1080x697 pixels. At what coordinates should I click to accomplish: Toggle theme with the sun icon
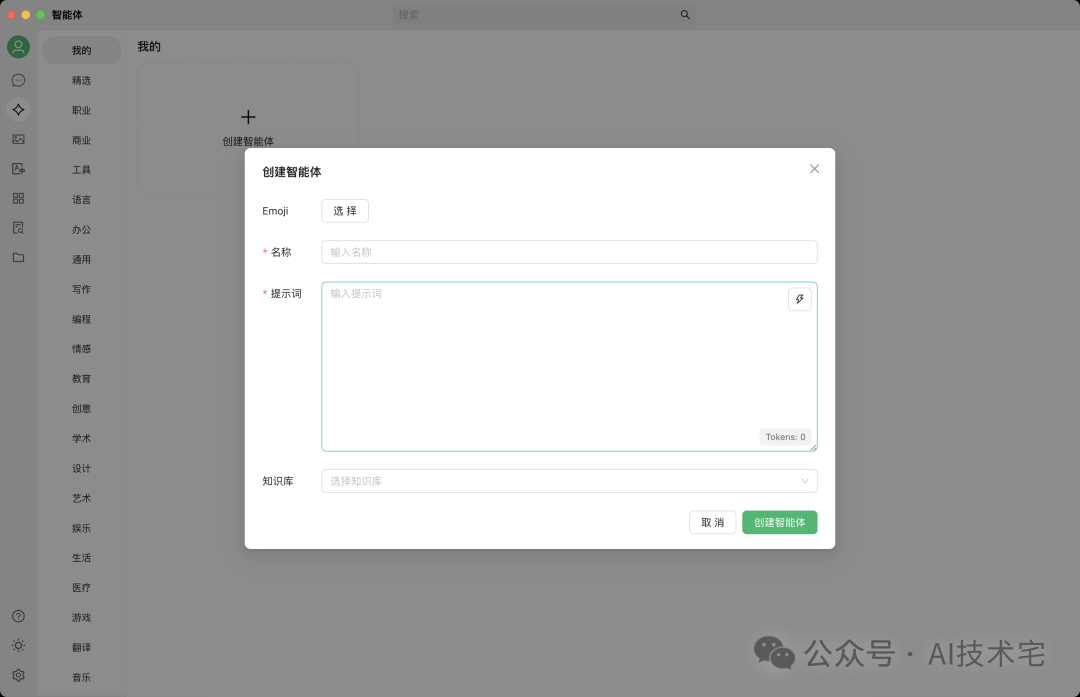tap(19, 645)
